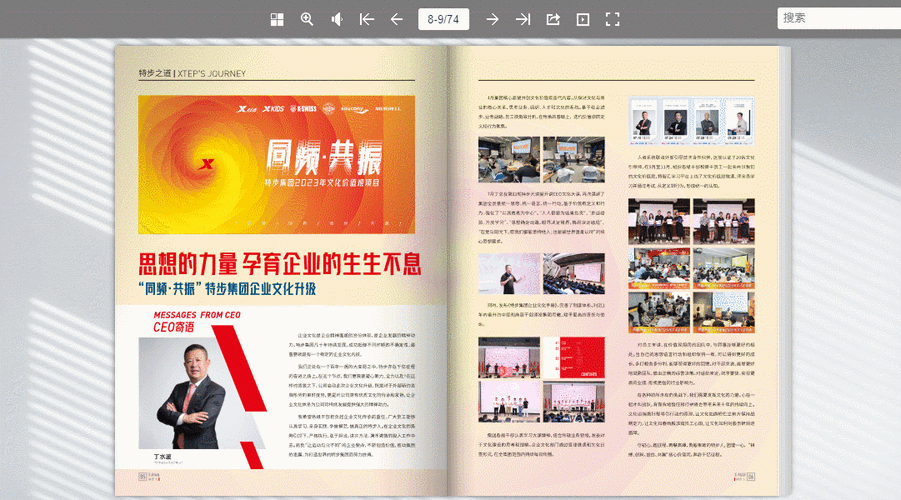Click the 特步之道 XTEP'S JOURNEY header
Image resolution: width=901 pixels, height=500 pixels.
pos(192,74)
